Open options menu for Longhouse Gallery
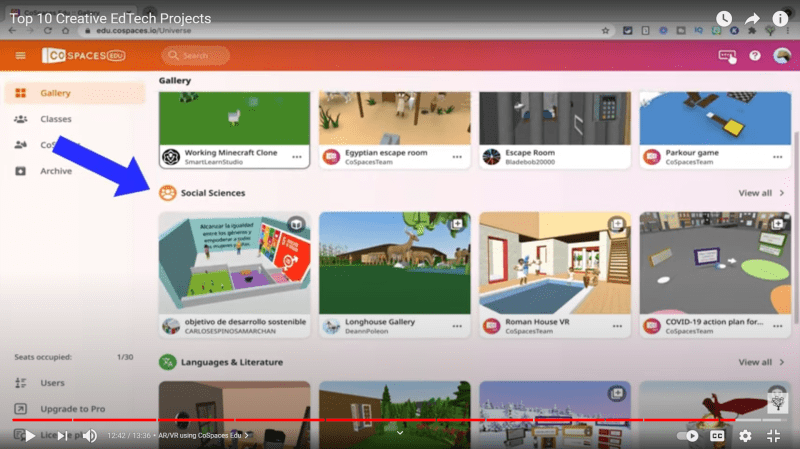Viewport: 800px width, 449px height. (457, 326)
